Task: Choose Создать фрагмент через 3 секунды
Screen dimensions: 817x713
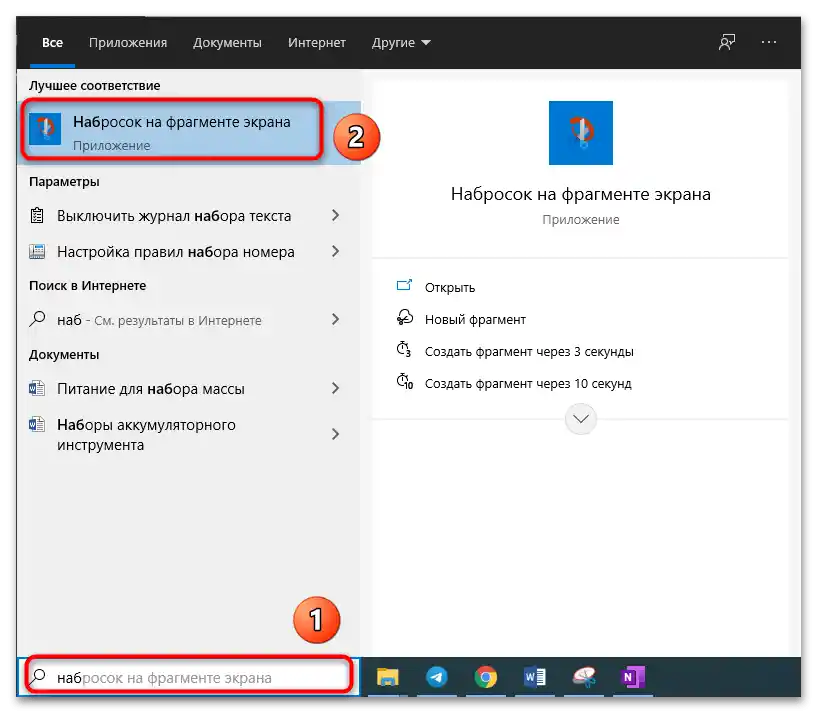Action: 529,352
